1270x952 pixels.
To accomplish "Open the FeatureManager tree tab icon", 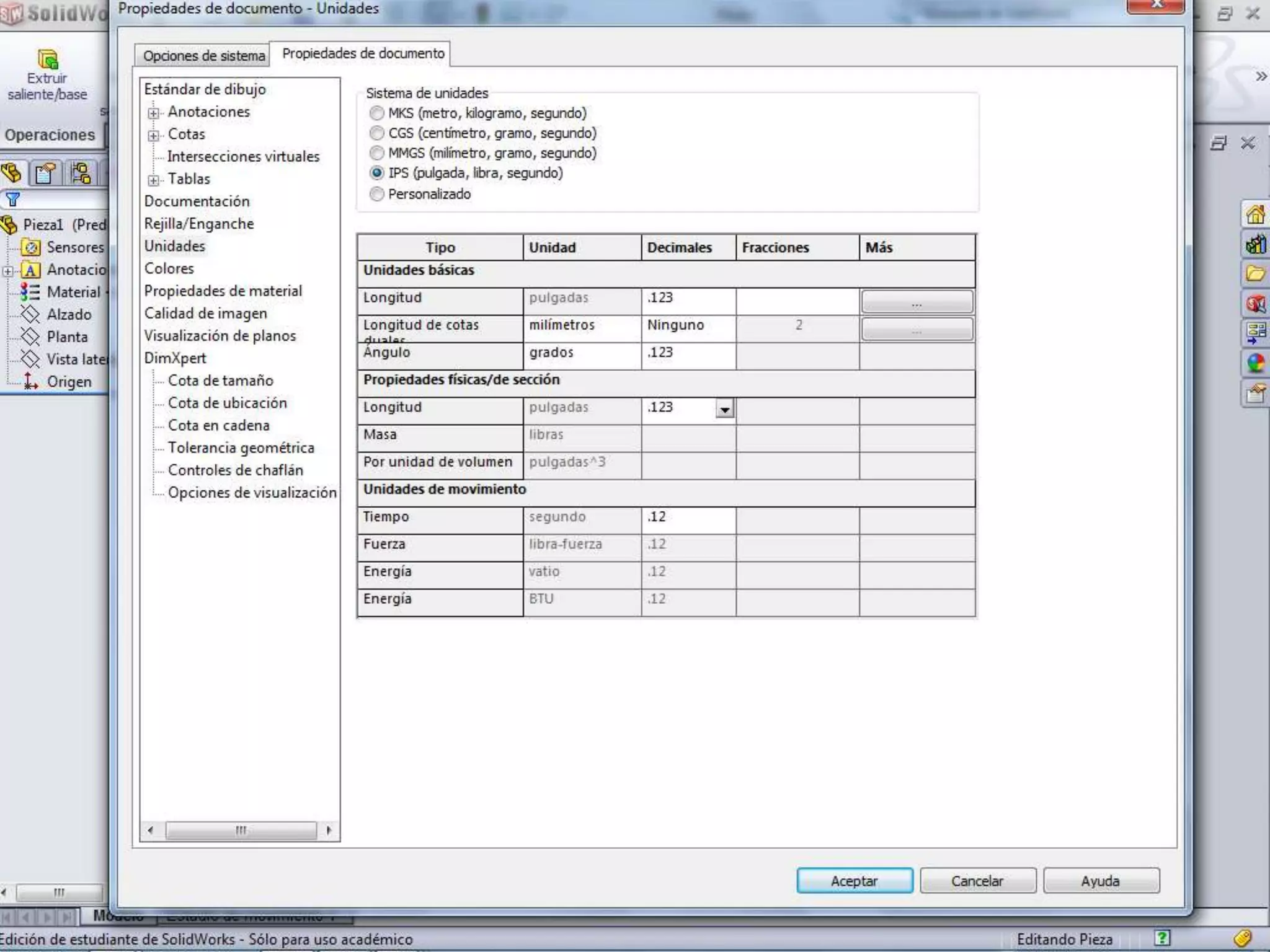I will click(x=12, y=174).
